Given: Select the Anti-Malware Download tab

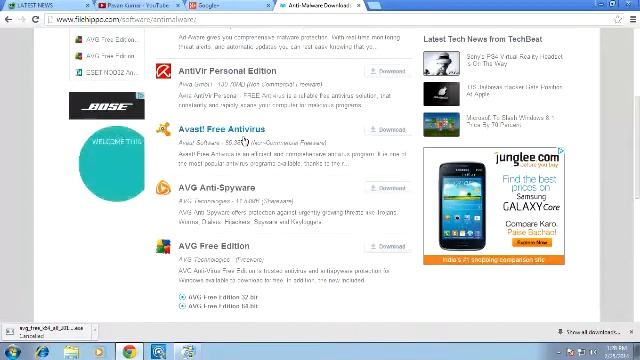Looking at the screenshot, I should 319,6.
